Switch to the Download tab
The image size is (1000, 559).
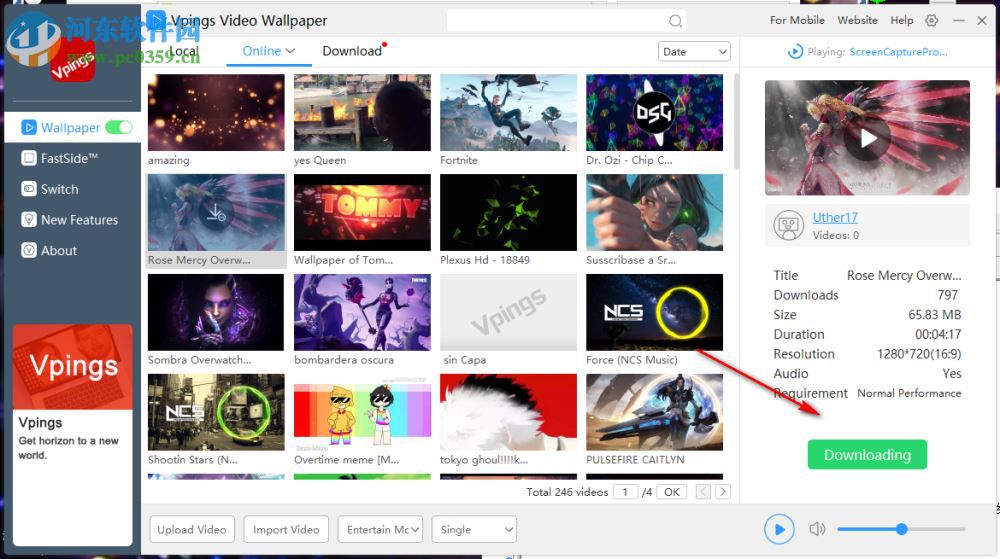(352, 51)
